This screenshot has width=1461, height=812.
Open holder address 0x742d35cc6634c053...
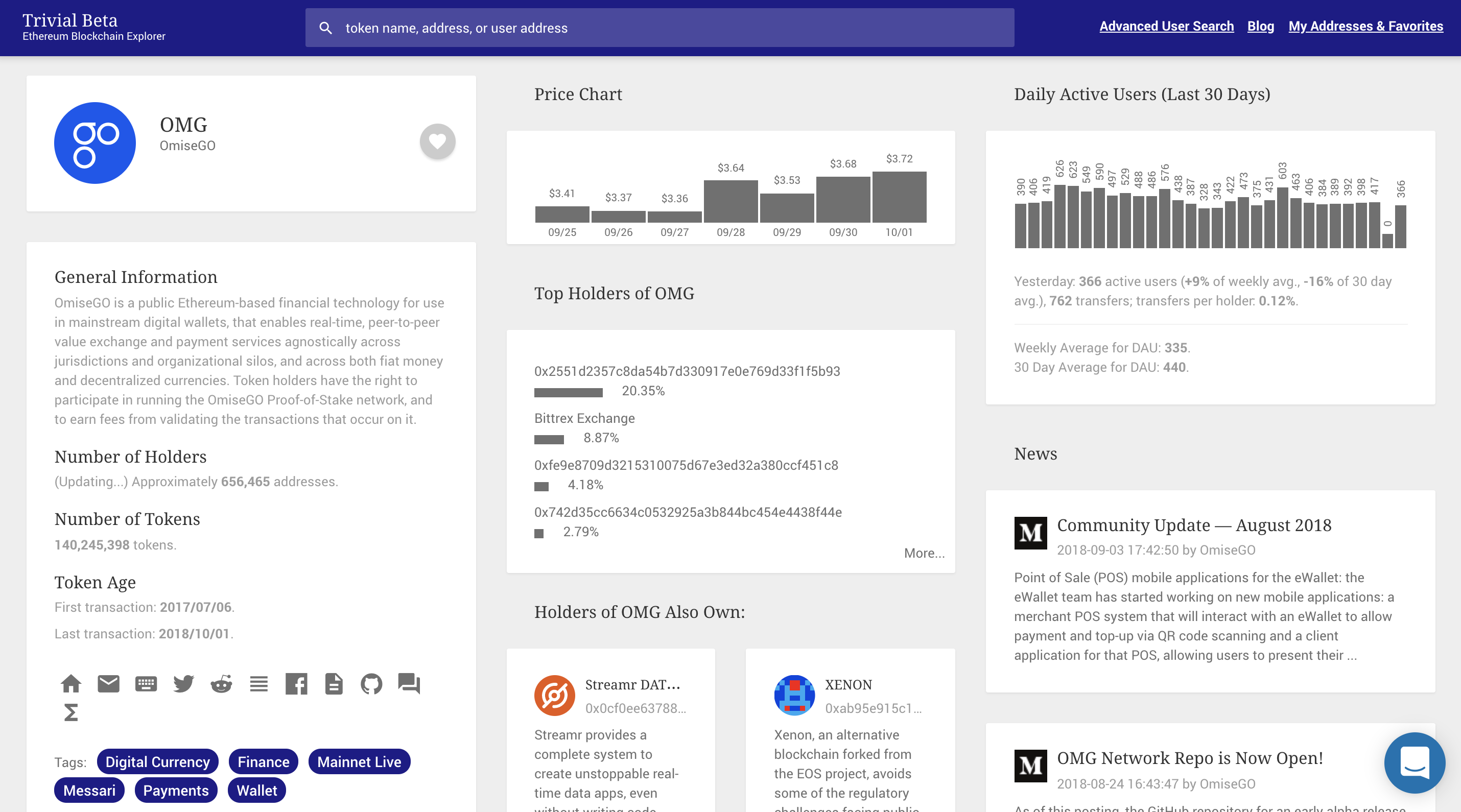point(688,513)
